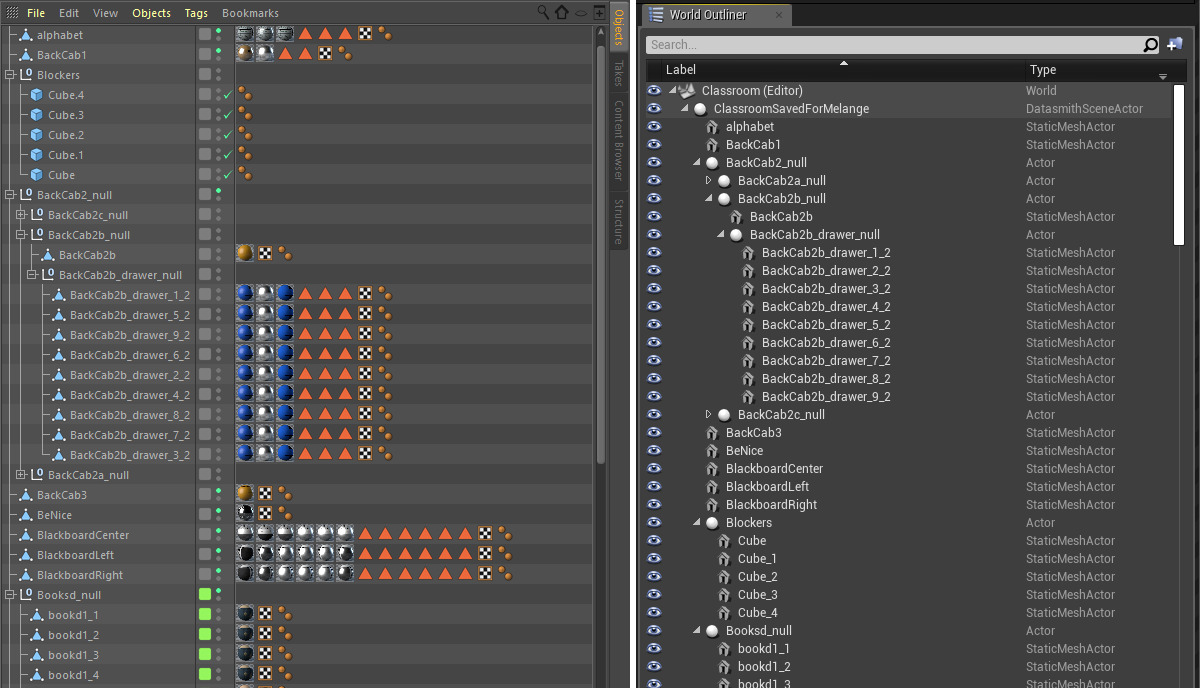Viewport: 1200px width, 688px height.
Task: Click the World Outliner search field
Action: (x=893, y=45)
